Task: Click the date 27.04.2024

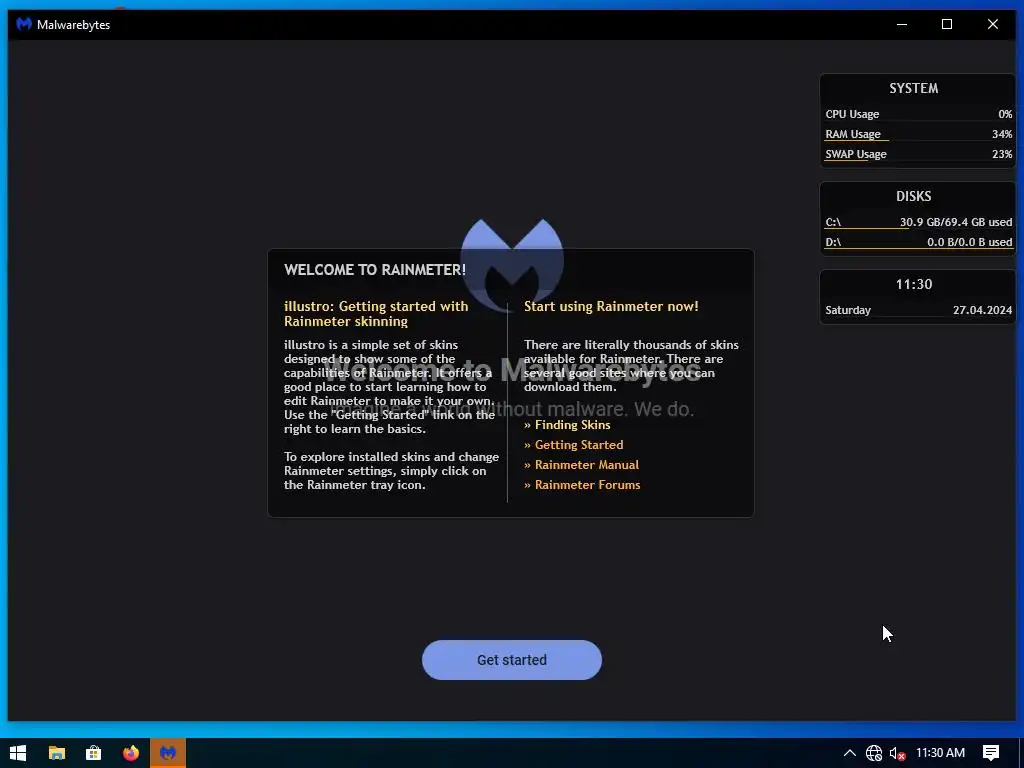Action: 982,310
